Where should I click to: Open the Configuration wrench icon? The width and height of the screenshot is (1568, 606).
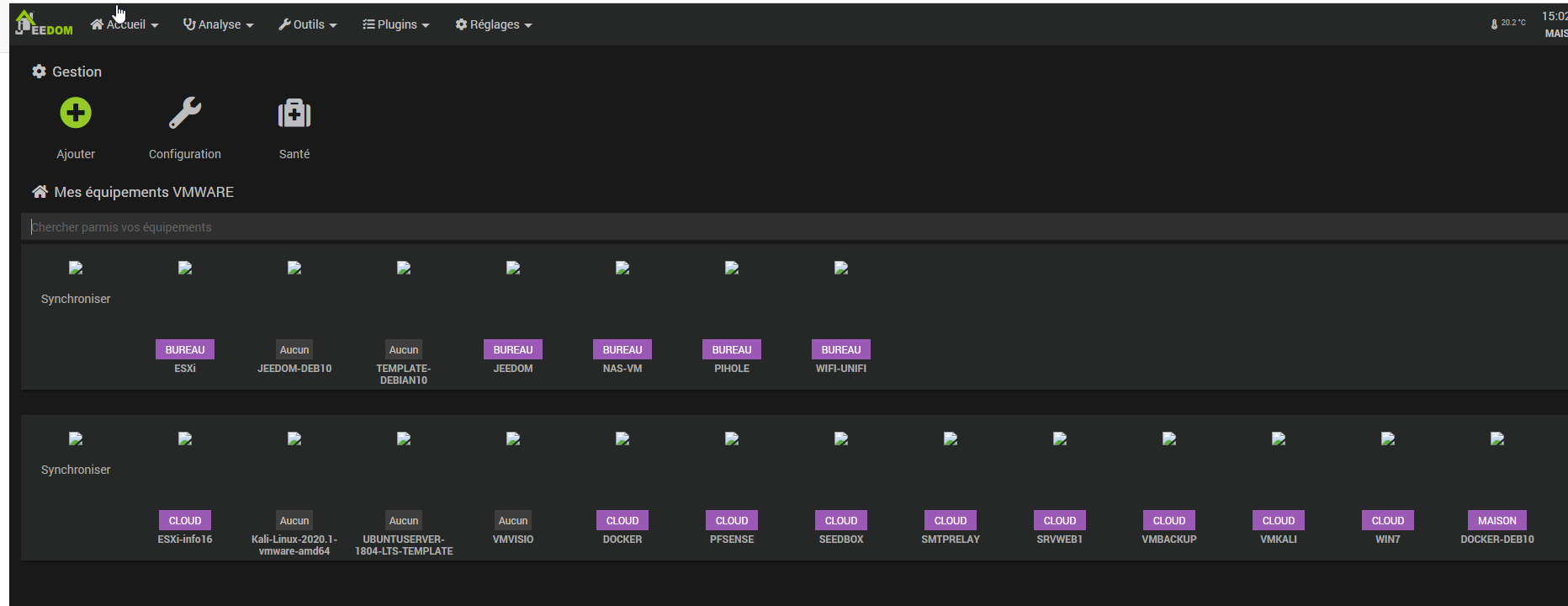pos(185,113)
